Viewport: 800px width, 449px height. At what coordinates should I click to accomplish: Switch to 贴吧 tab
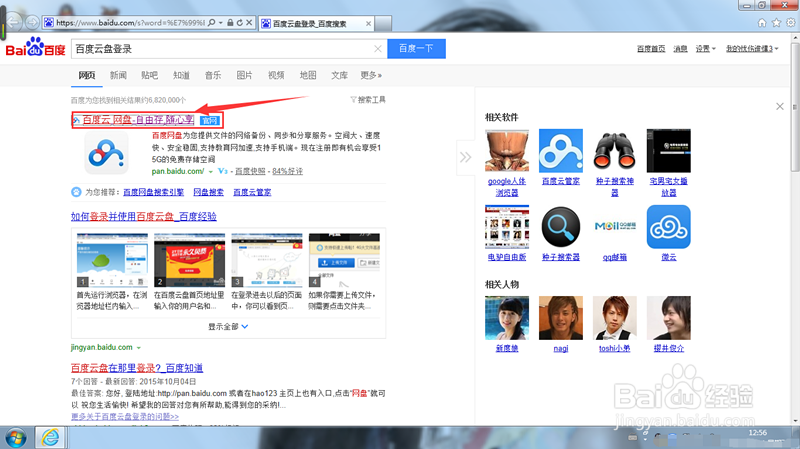click(149, 75)
